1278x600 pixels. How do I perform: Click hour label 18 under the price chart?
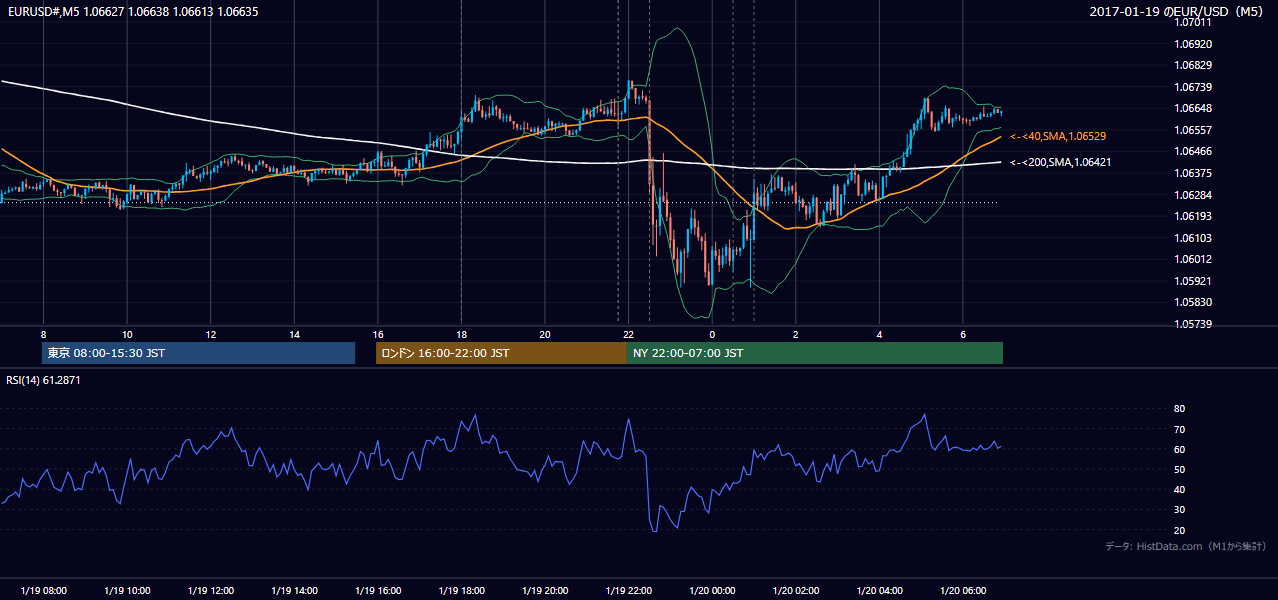[461, 334]
